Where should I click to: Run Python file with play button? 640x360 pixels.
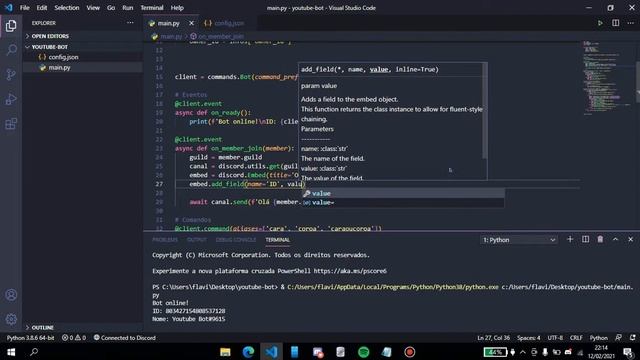click(x=600, y=23)
